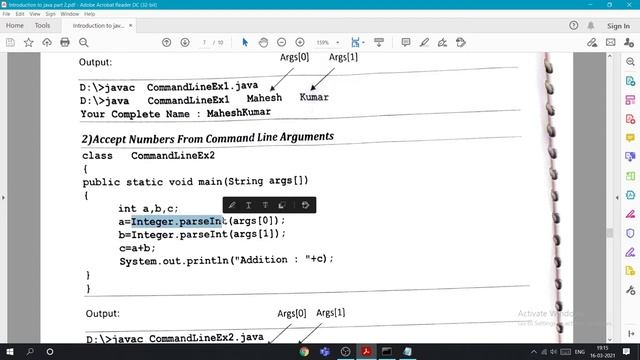
Task: Open Google Chrome from taskbar
Action: coord(304,351)
